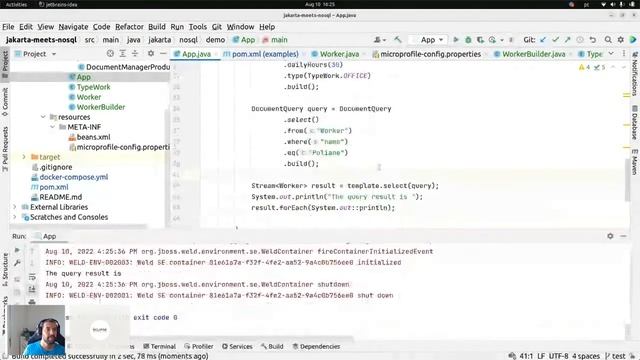Click the Run App green play icon

456,40
